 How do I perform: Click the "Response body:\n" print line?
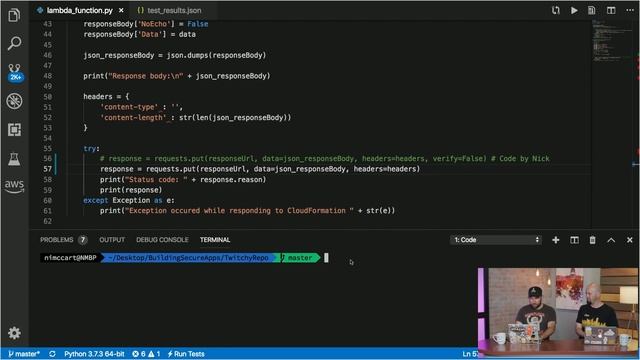tap(177, 76)
